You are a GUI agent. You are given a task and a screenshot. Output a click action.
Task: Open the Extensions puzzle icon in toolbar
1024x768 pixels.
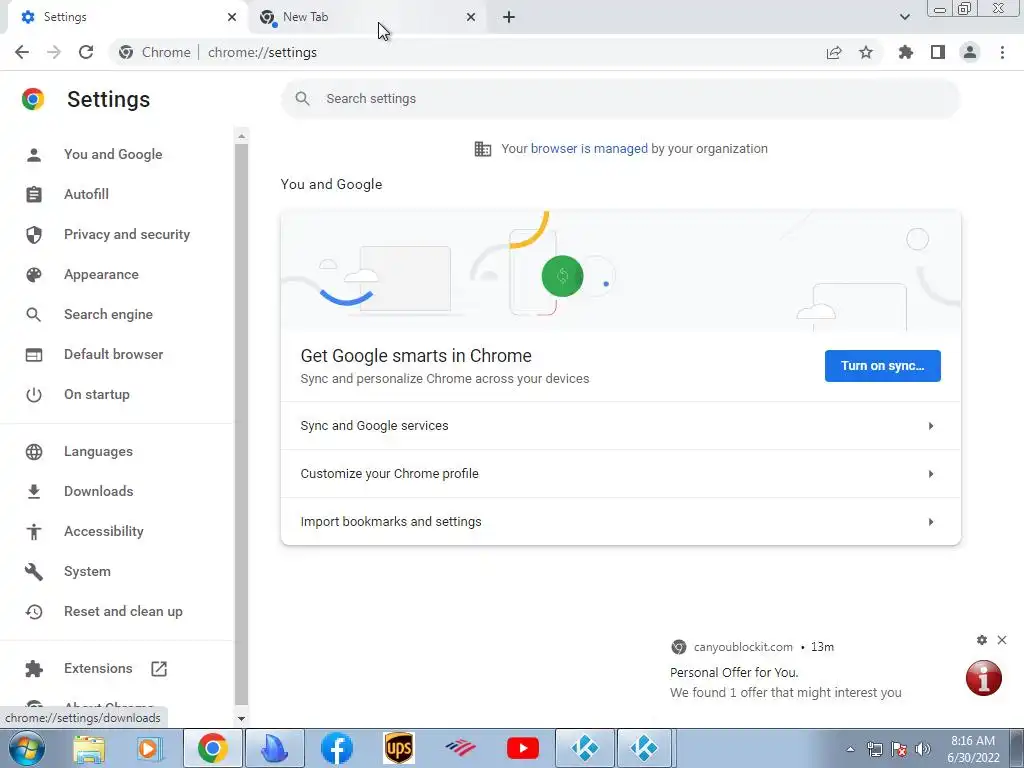tap(906, 52)
